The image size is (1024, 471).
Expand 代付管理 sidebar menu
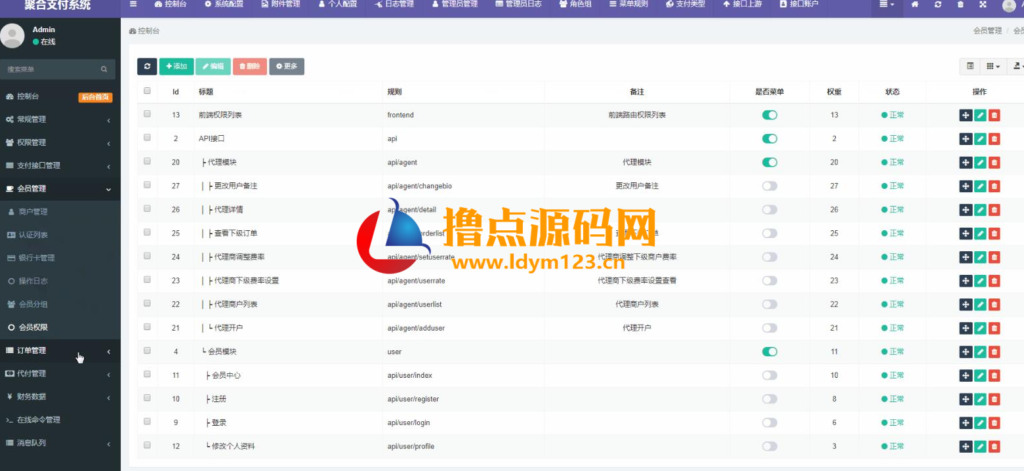[60, 374]
